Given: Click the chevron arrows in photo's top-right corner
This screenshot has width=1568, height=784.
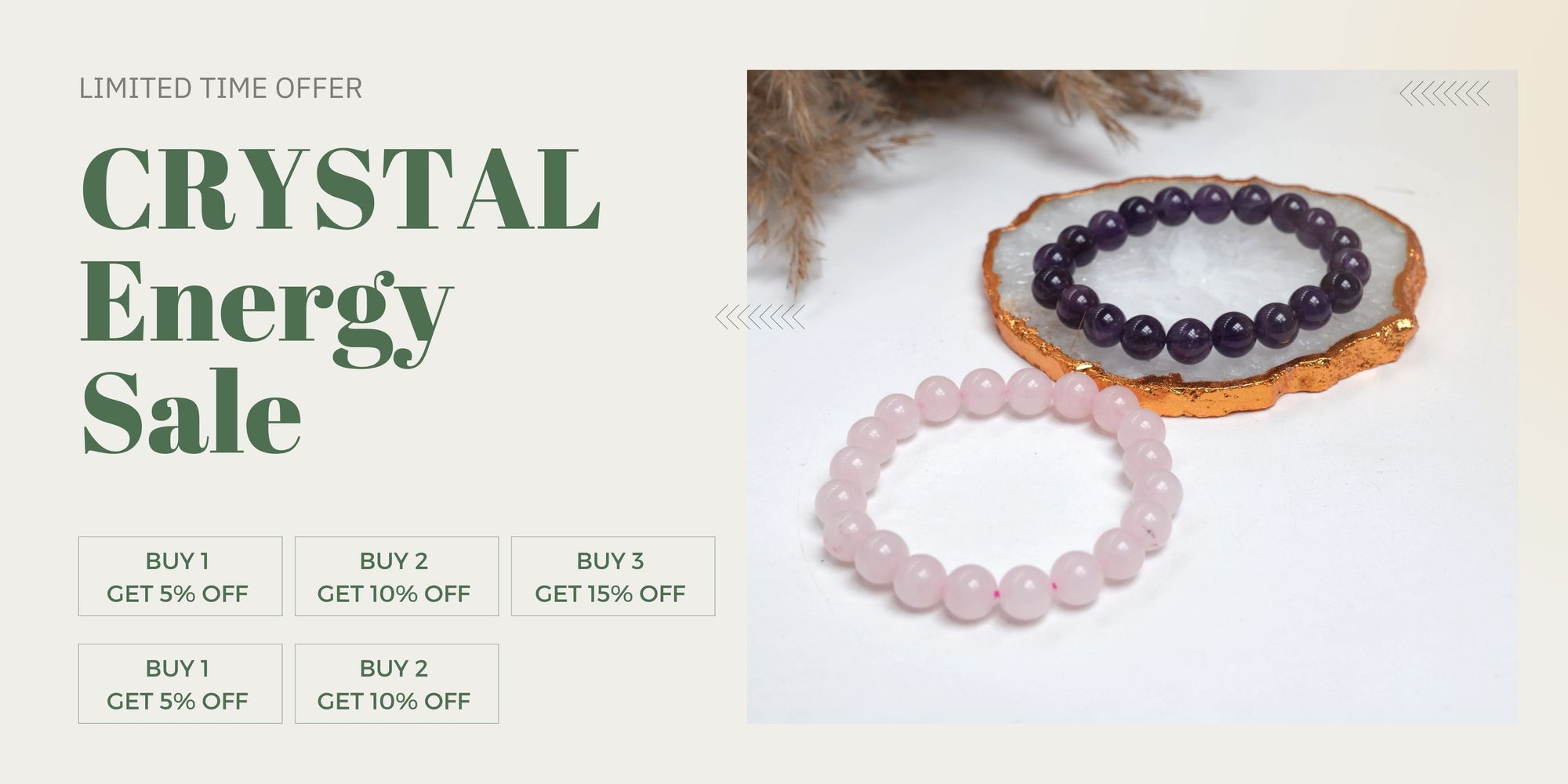Looking at the screenshot, I should tap(1444, 93).
